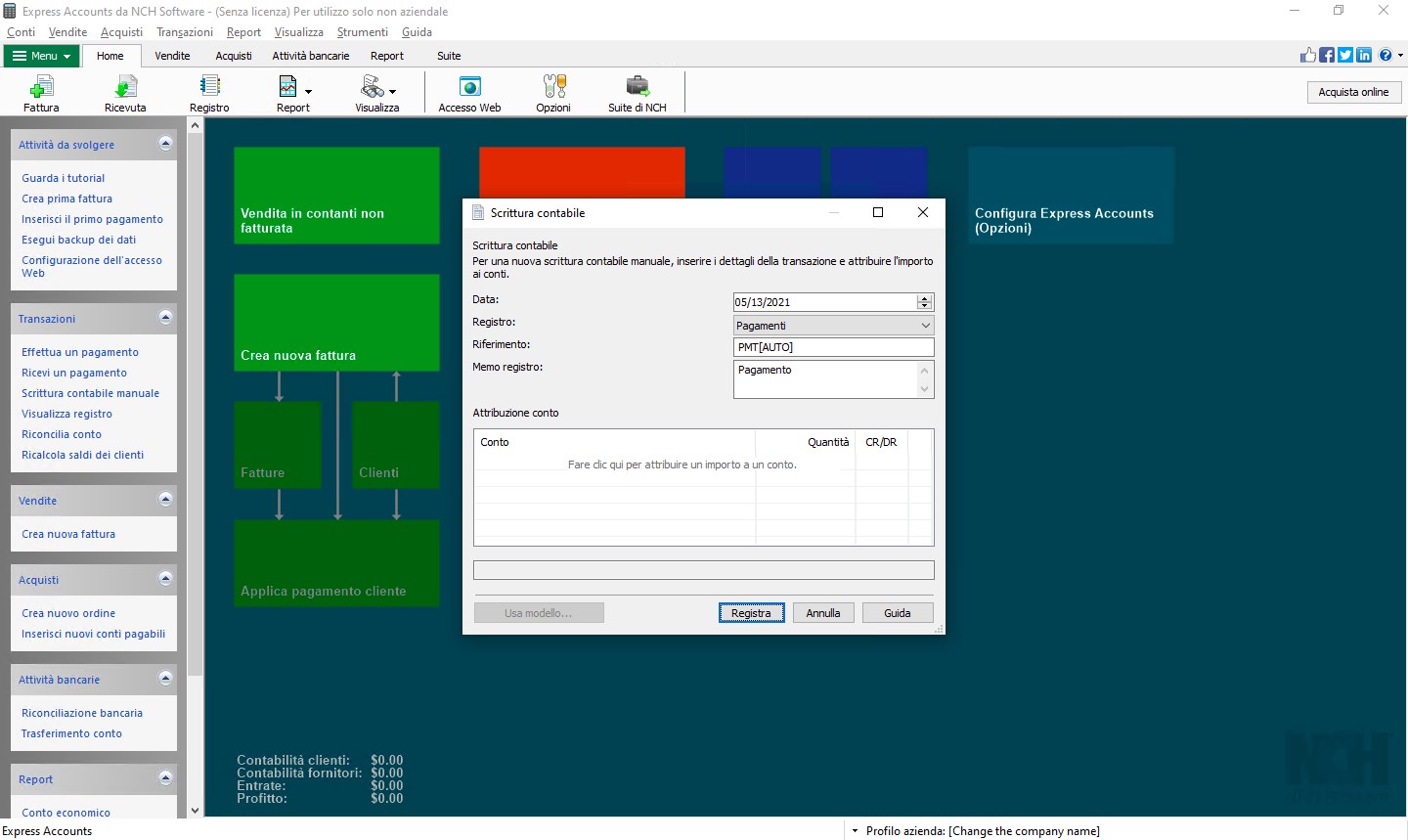Open the Transazioni menu
1408x840 pixels.
(184, 32)
